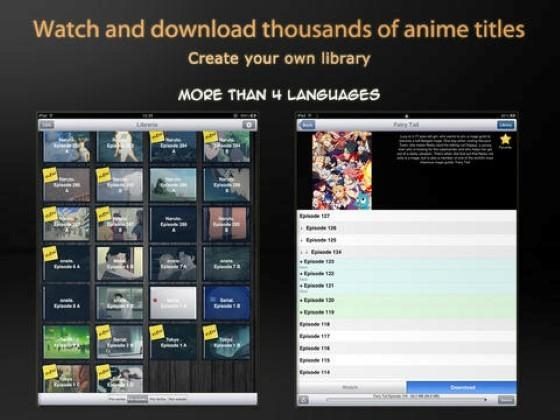This screenshot has width=560, height=420.
Task: Open the top-right button in Library toolbar
Action: click(249, 125)
